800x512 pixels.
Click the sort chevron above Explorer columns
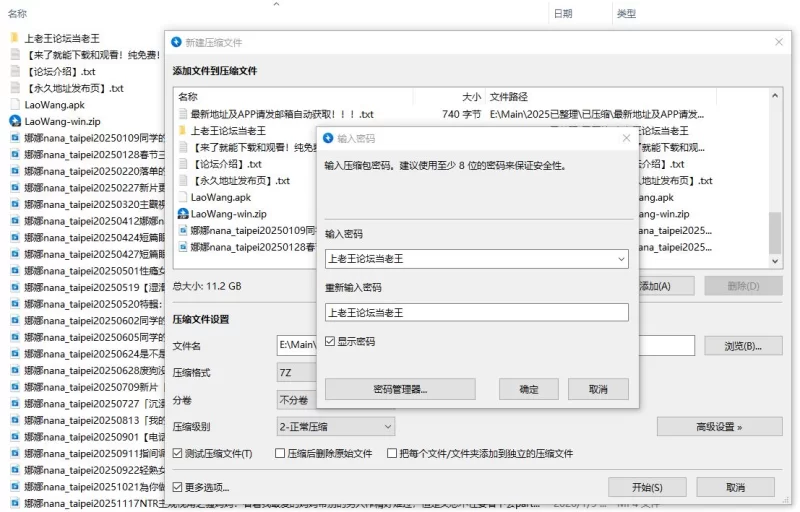pyautogui.click(x=277, y=4)
